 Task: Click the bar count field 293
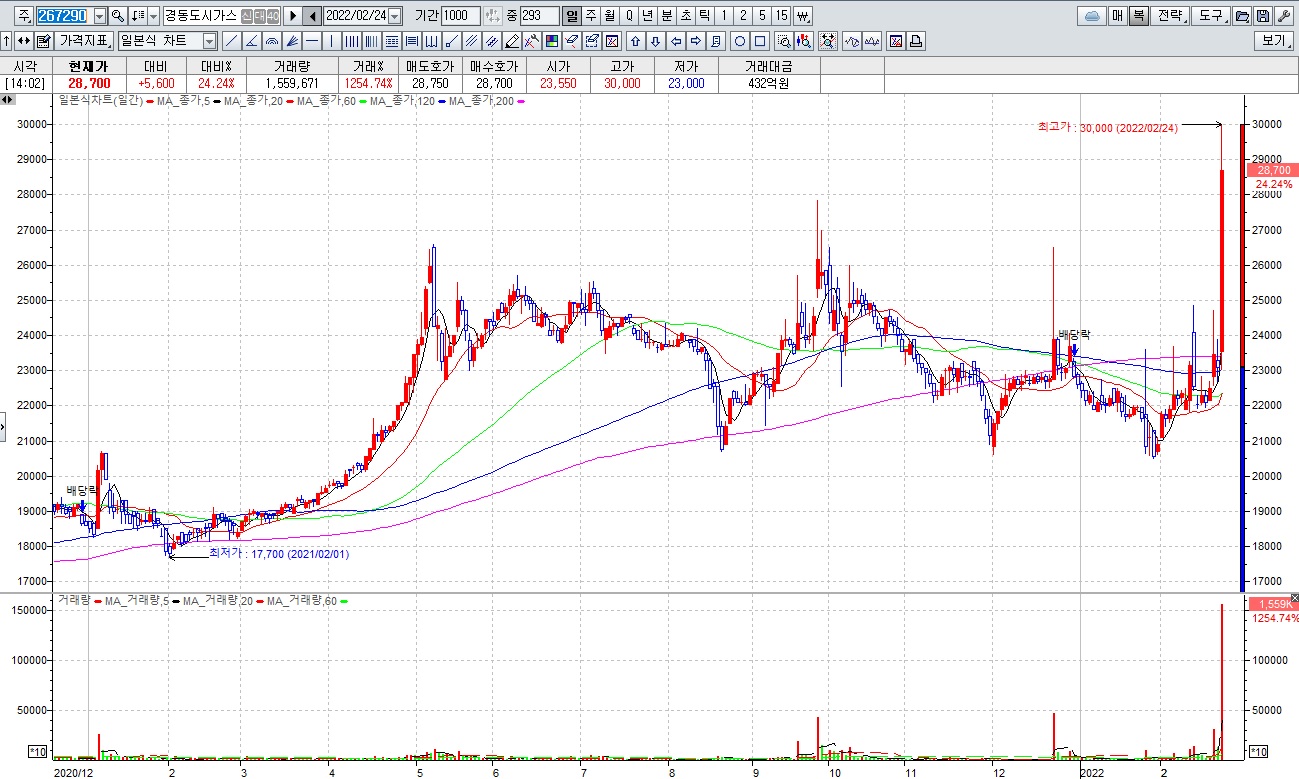click(539, 16)
